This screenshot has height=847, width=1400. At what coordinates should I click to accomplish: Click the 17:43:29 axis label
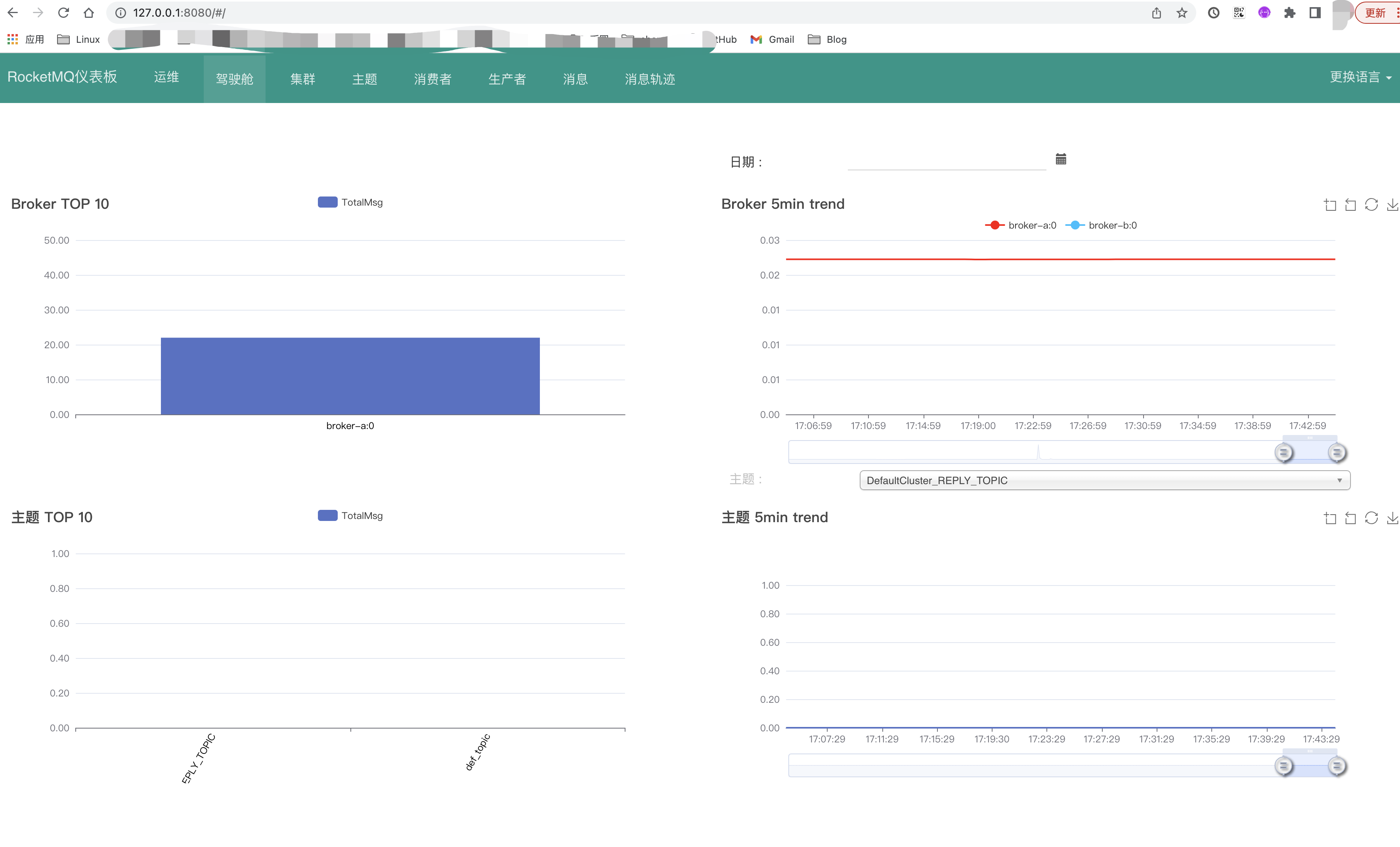click(x=1321, y=739)
